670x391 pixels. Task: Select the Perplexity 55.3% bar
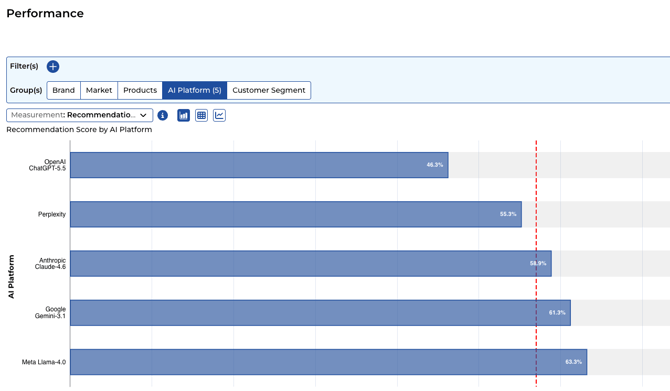(x=296, y=214)
